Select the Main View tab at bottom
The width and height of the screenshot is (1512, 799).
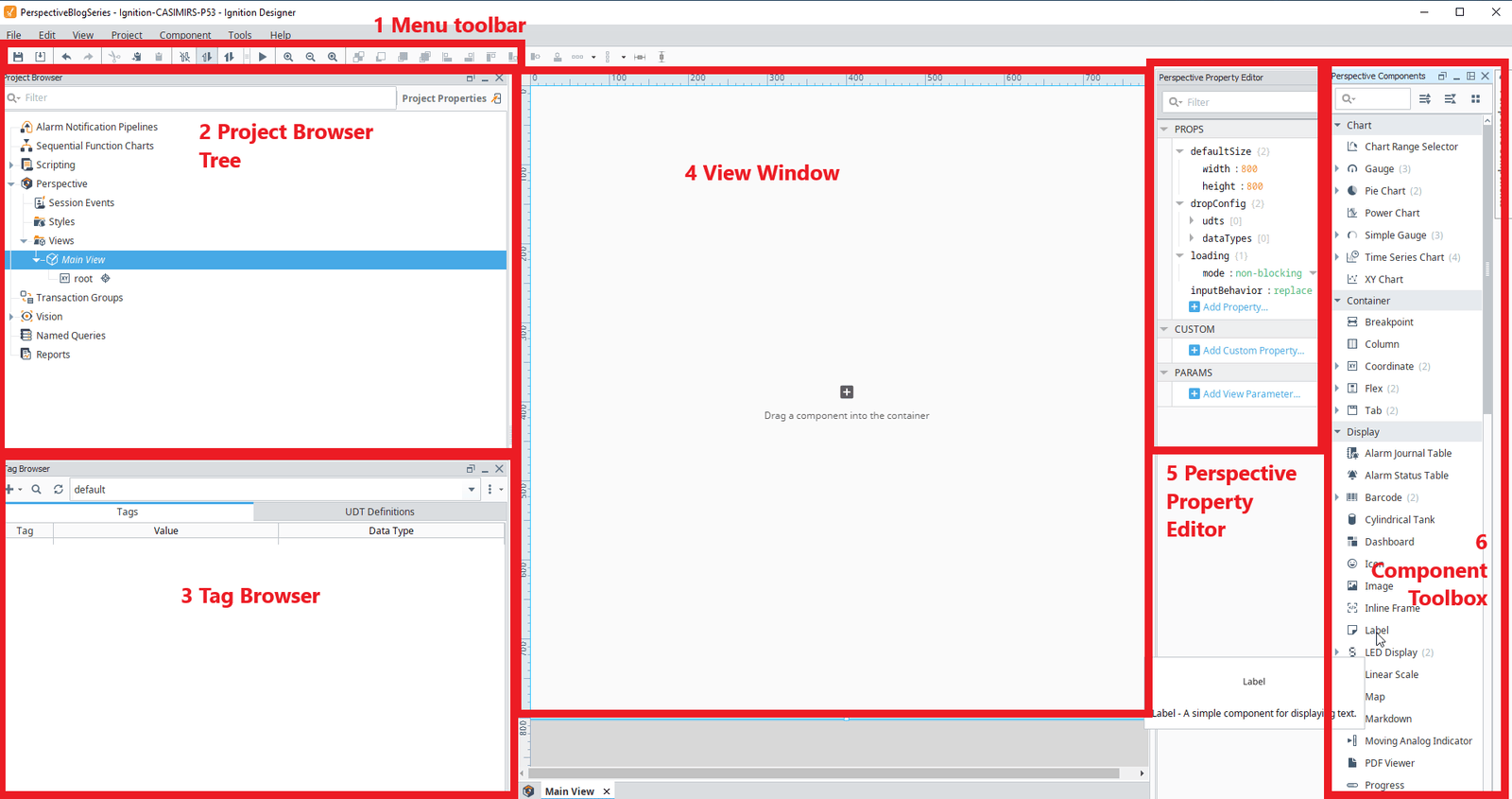click(570, 791)
